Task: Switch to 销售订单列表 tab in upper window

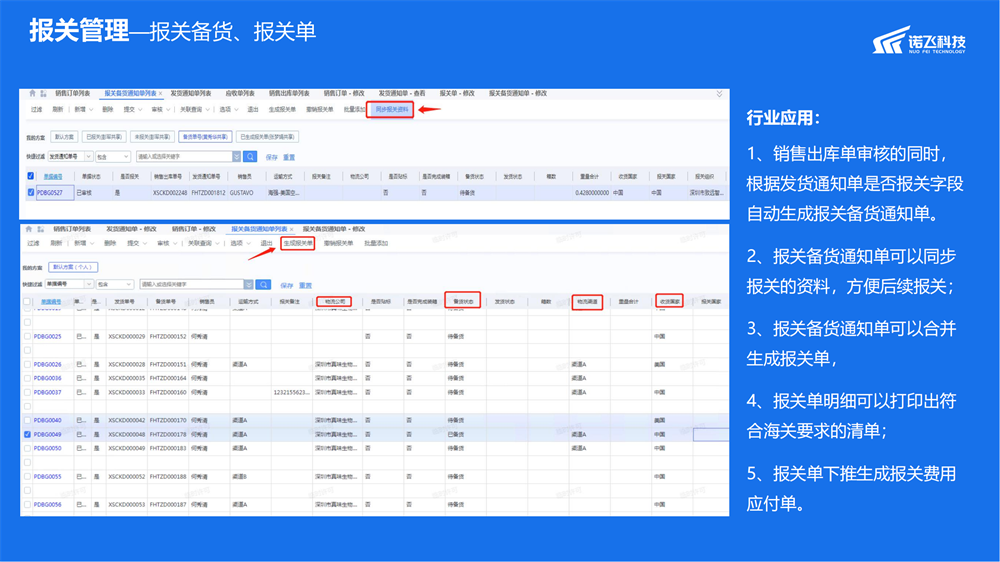Action: (x=72, y=94)
